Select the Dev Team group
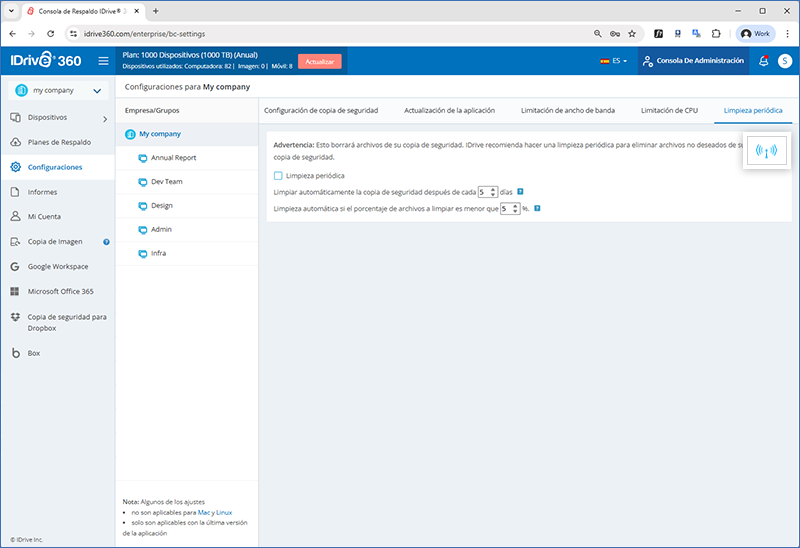800x548 pixels. coord(166,181)
